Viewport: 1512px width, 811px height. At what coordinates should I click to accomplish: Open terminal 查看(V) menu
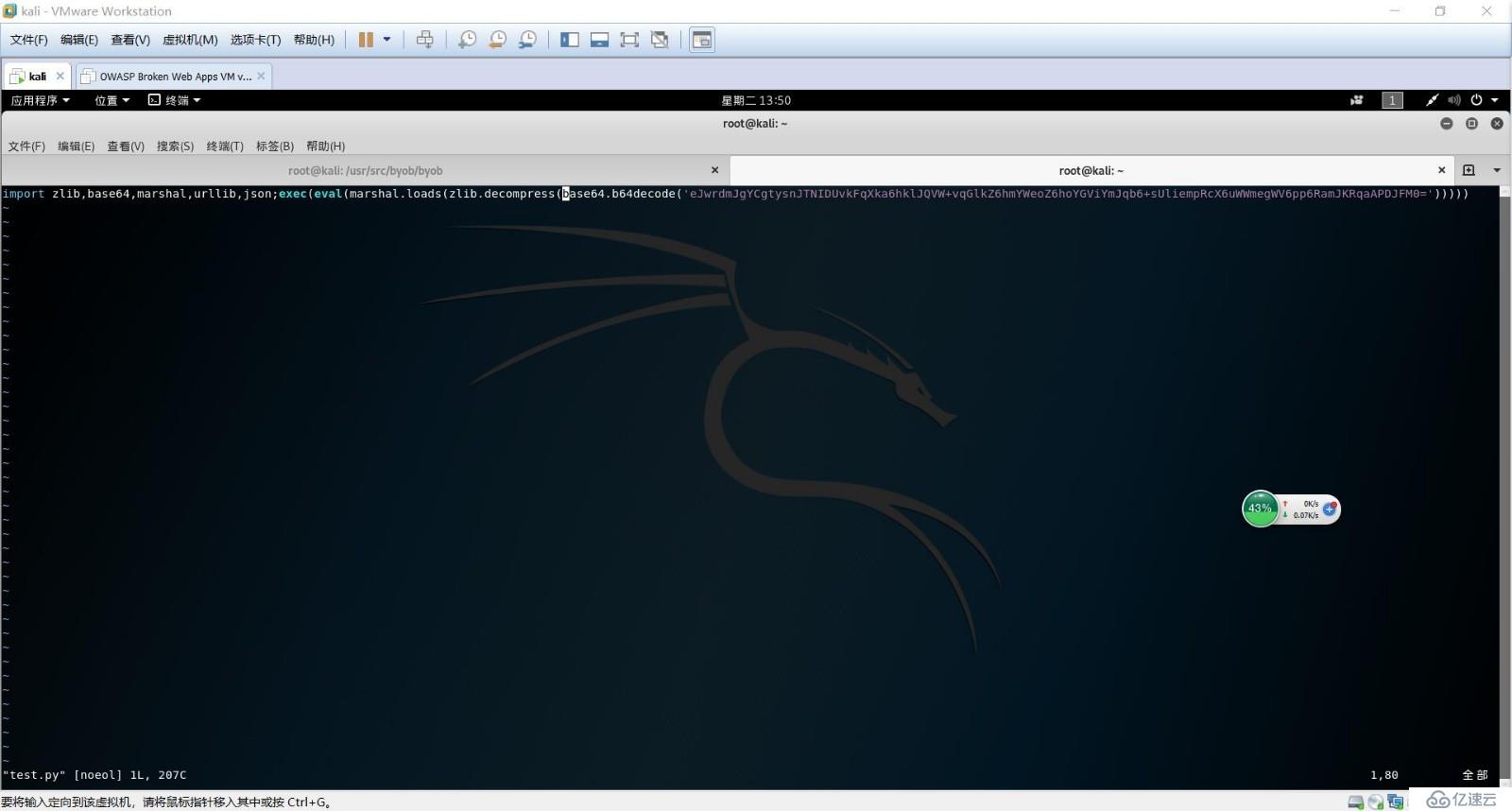point(126,147)
